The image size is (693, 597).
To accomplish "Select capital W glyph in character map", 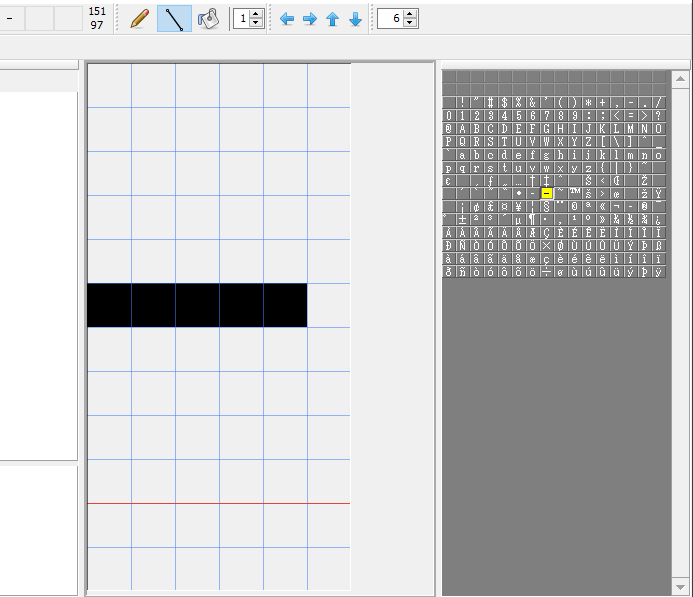I will pos(547,142).
